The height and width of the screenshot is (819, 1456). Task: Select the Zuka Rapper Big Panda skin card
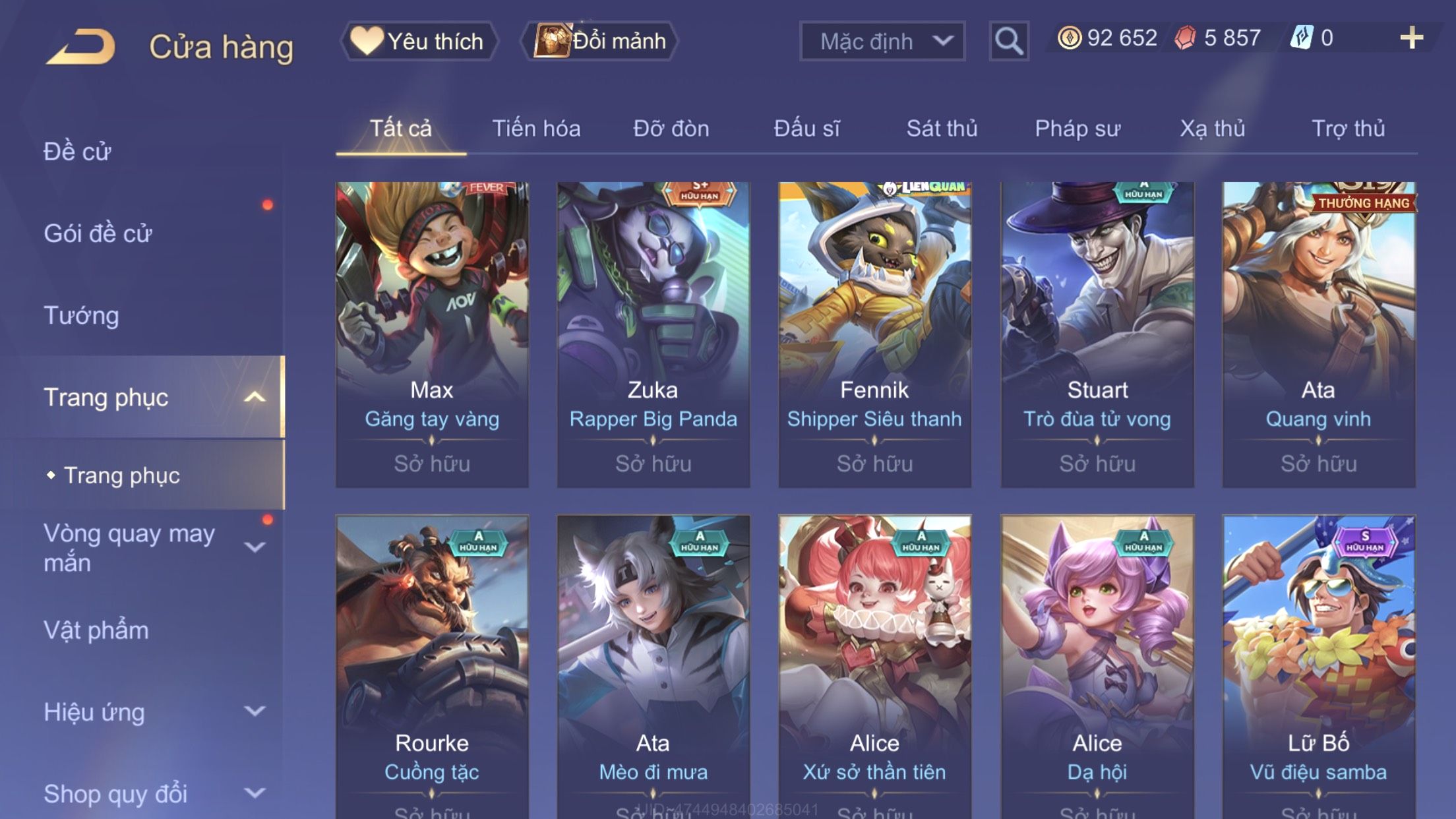[x=653, y=334]
